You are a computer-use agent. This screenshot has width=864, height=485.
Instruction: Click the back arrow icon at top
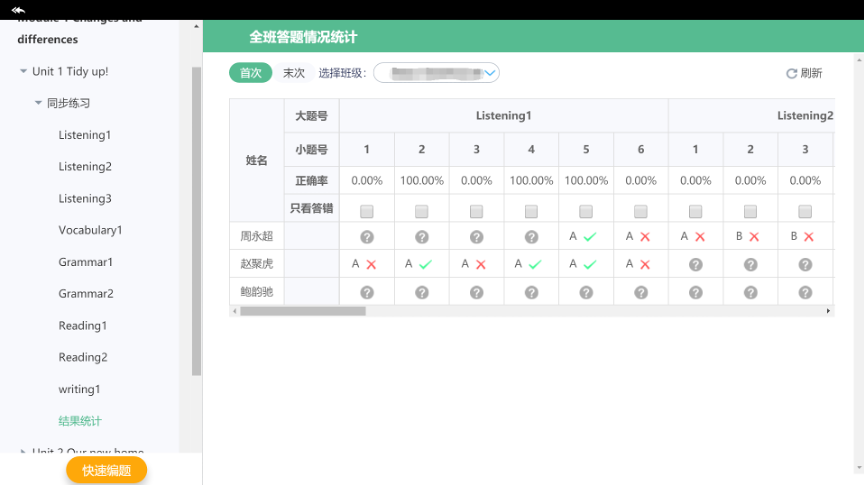click(18, 9)
